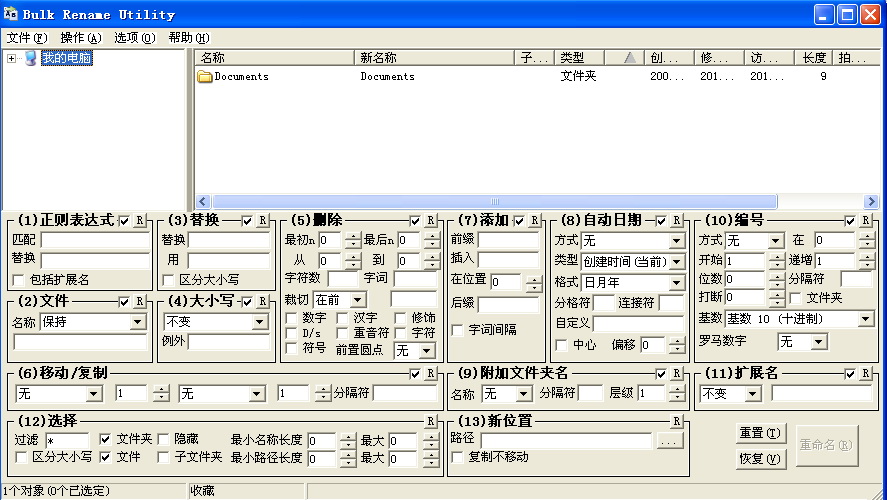Reset section (12) 选择 with R button

pyautogui.click(x=430, y=421)
